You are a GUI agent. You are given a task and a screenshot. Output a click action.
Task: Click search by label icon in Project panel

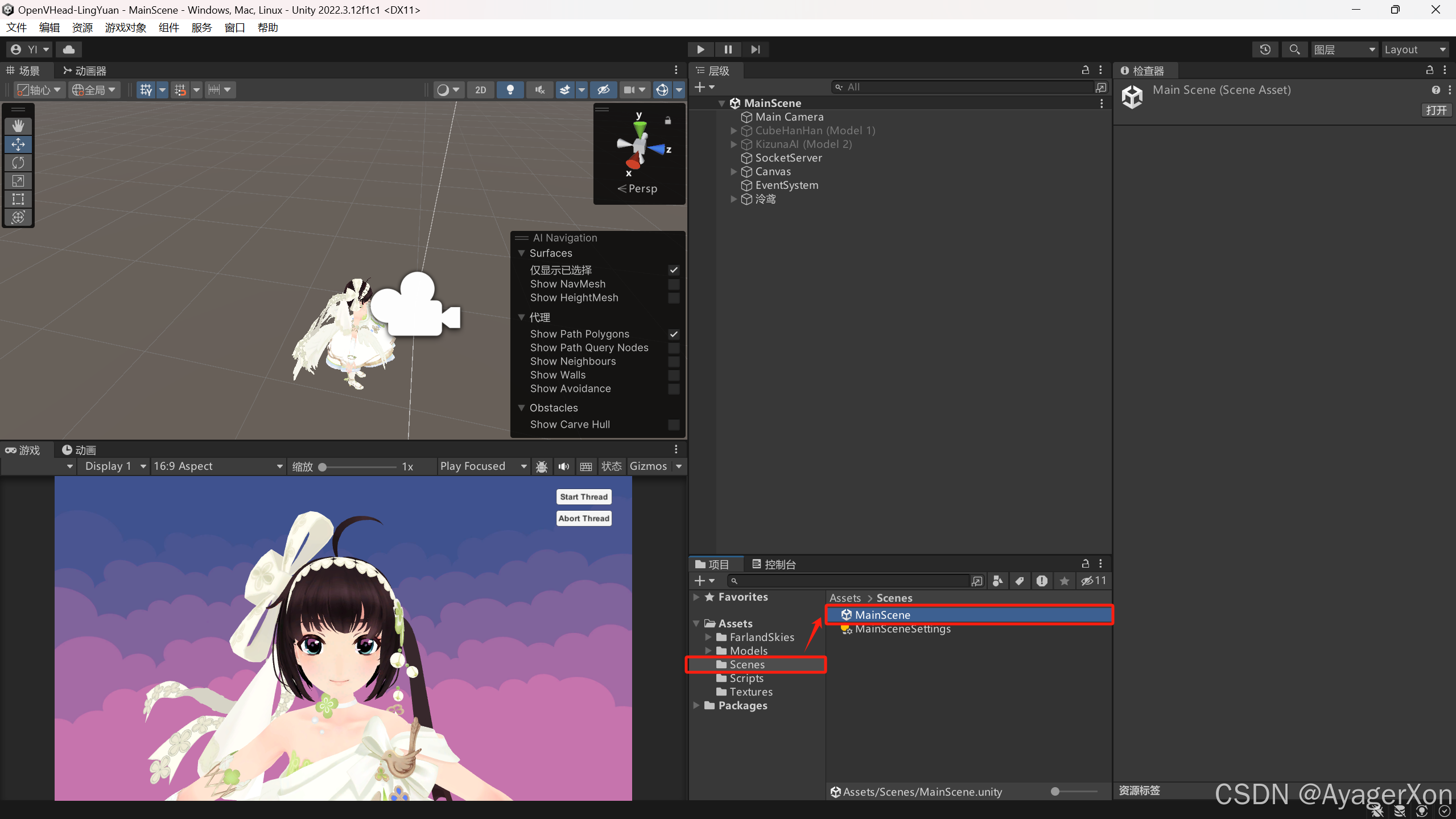point(1020,581)
